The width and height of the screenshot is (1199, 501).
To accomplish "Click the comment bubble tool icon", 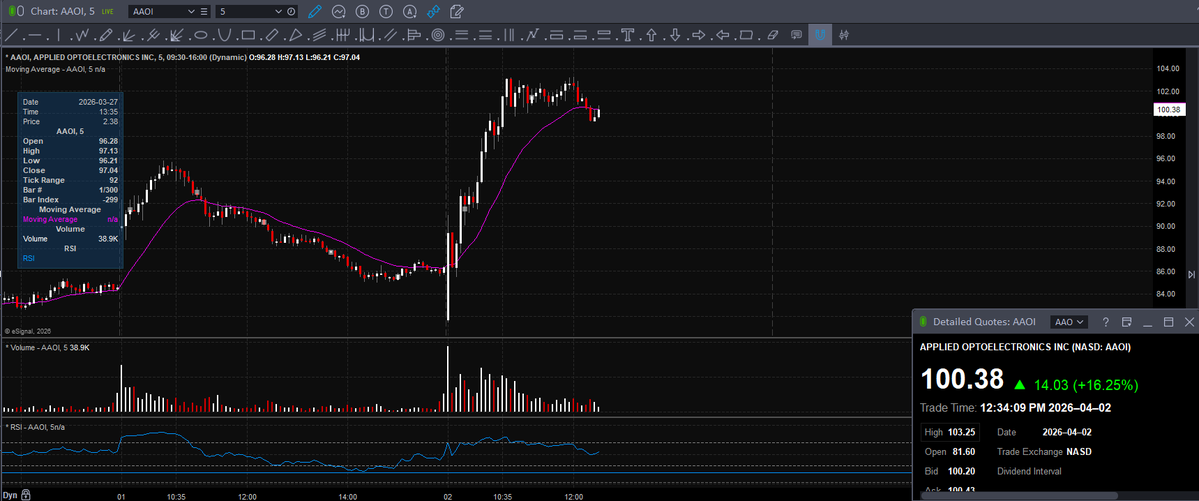I will pyautogui.click(x=796, y=34).
